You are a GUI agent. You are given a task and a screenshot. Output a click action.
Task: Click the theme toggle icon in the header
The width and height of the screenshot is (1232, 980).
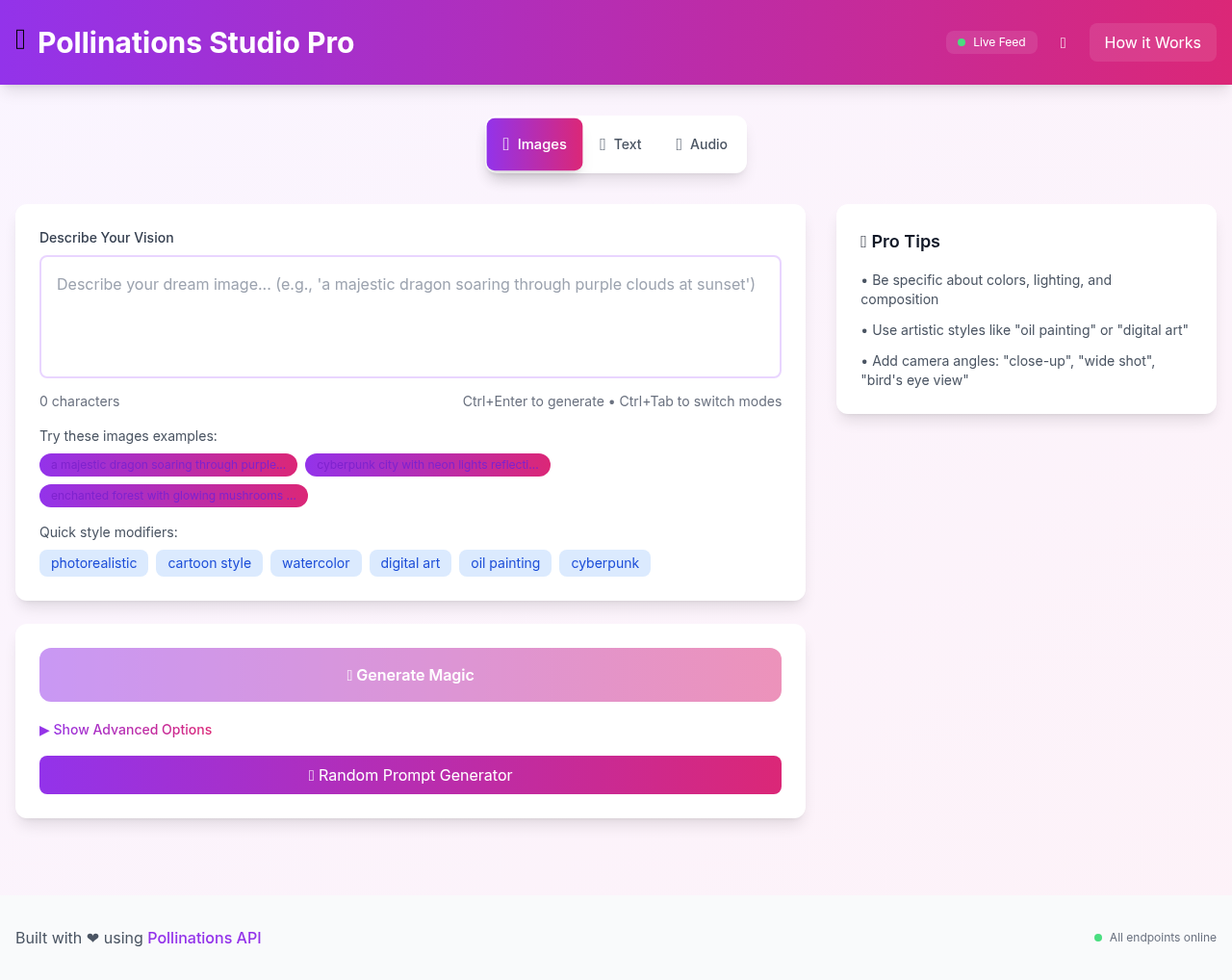pyautogui.click(x=1063, y=42)
